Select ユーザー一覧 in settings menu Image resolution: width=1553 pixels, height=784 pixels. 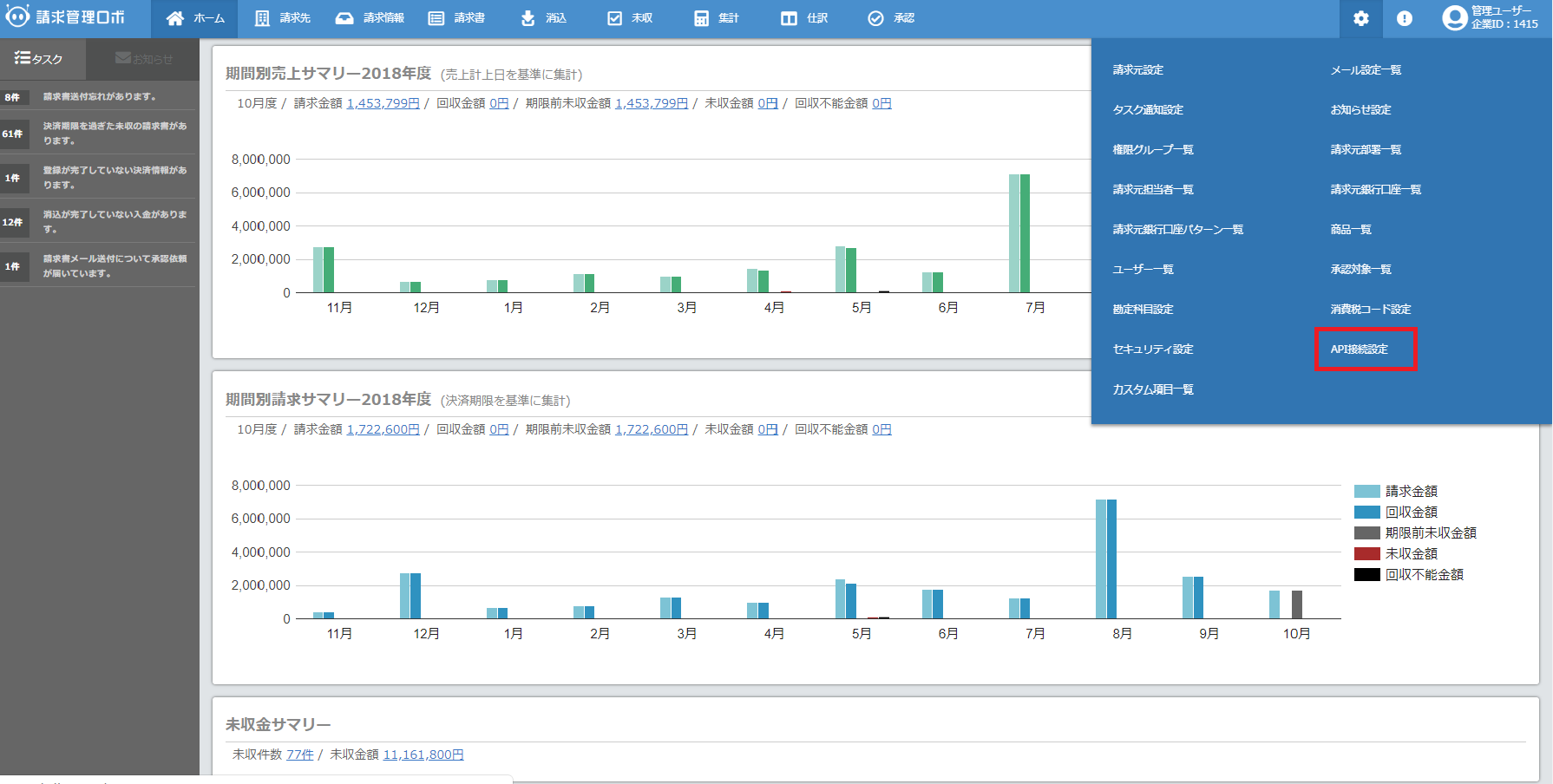(1143, 270)
